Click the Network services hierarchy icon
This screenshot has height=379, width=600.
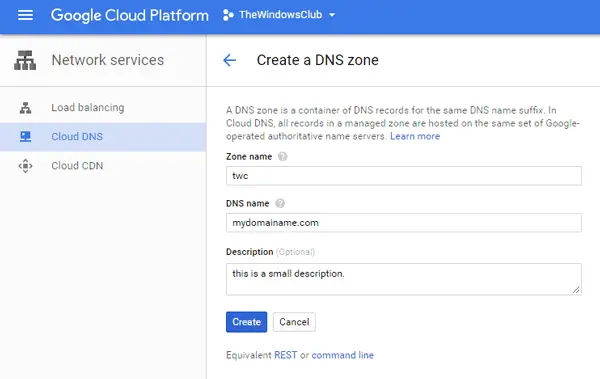coord(25,60)
